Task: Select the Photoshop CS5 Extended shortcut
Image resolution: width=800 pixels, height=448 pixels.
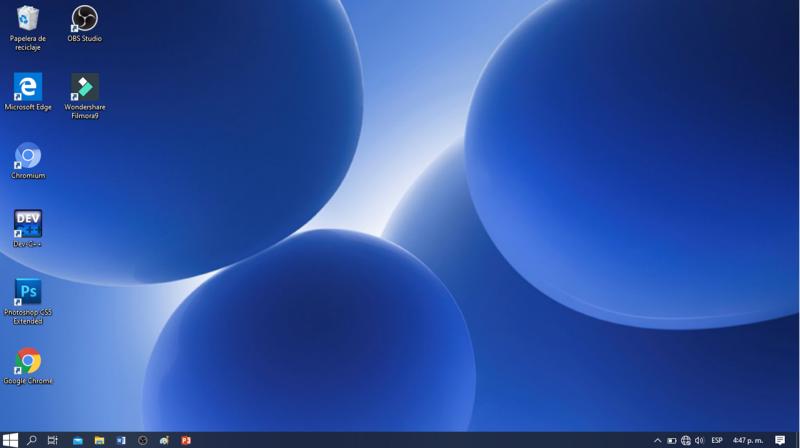Action: [28, 292]
